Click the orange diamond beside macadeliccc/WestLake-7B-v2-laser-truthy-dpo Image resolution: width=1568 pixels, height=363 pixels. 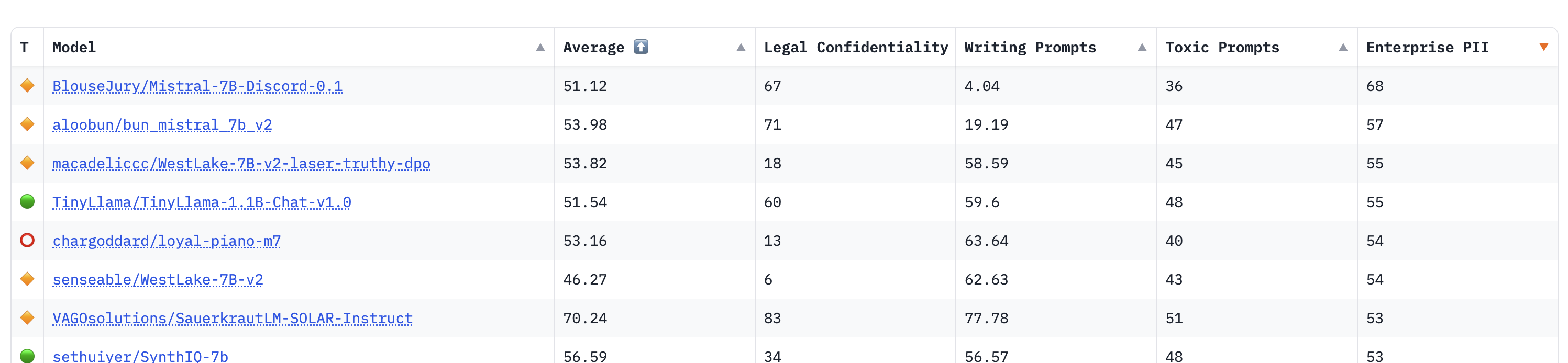[27, 163]
